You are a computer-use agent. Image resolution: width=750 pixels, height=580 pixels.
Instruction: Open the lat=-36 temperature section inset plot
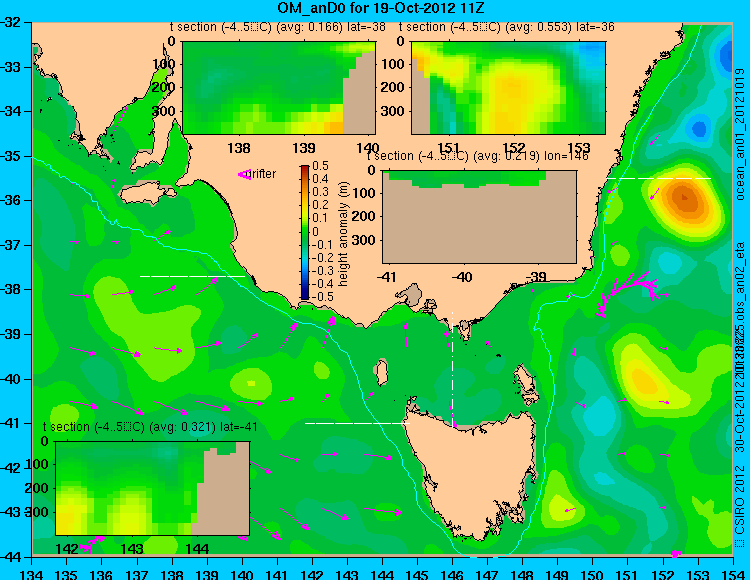click(x=508, y=88)
